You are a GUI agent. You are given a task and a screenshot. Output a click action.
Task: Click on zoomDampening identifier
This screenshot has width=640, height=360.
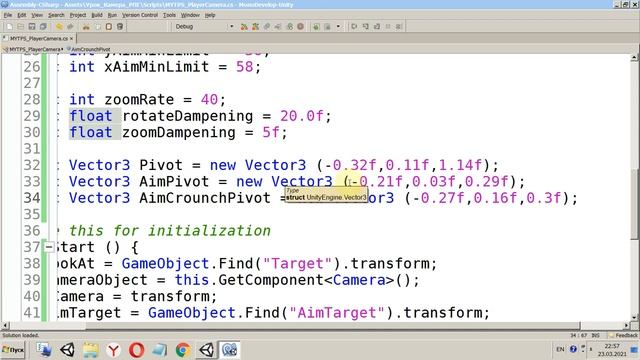(179, 133)
